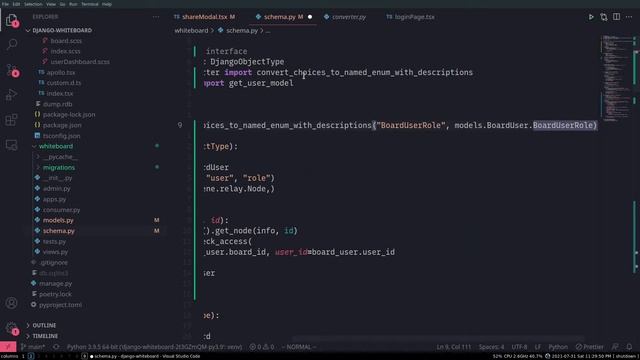Switch to the loginPage.tsx tab

click(x=410, y=17)
